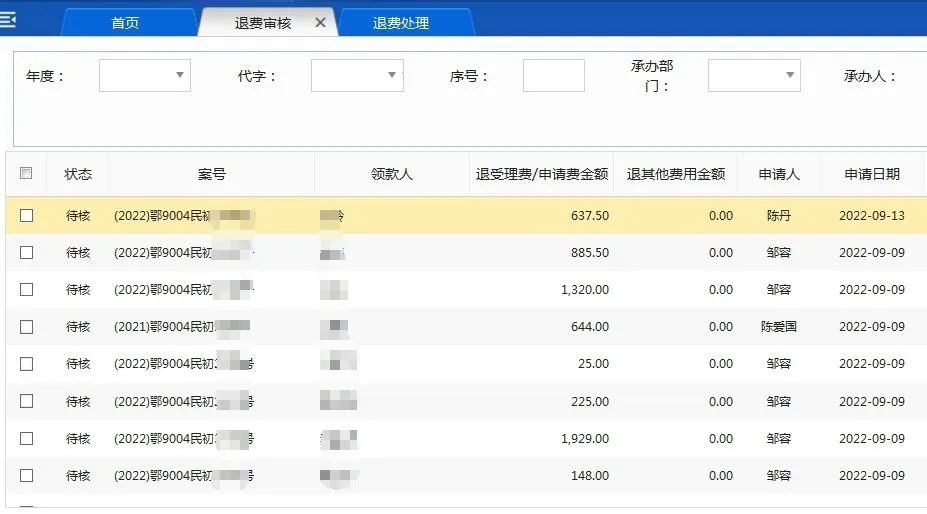
Task: Click the 状态 column header
Action: [x=78, y=174]
